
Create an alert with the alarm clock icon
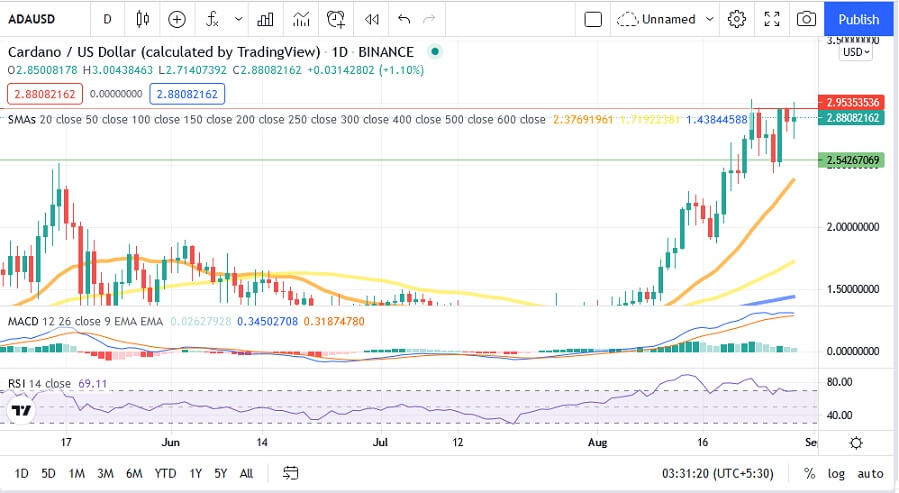click(x=335, y=19)
